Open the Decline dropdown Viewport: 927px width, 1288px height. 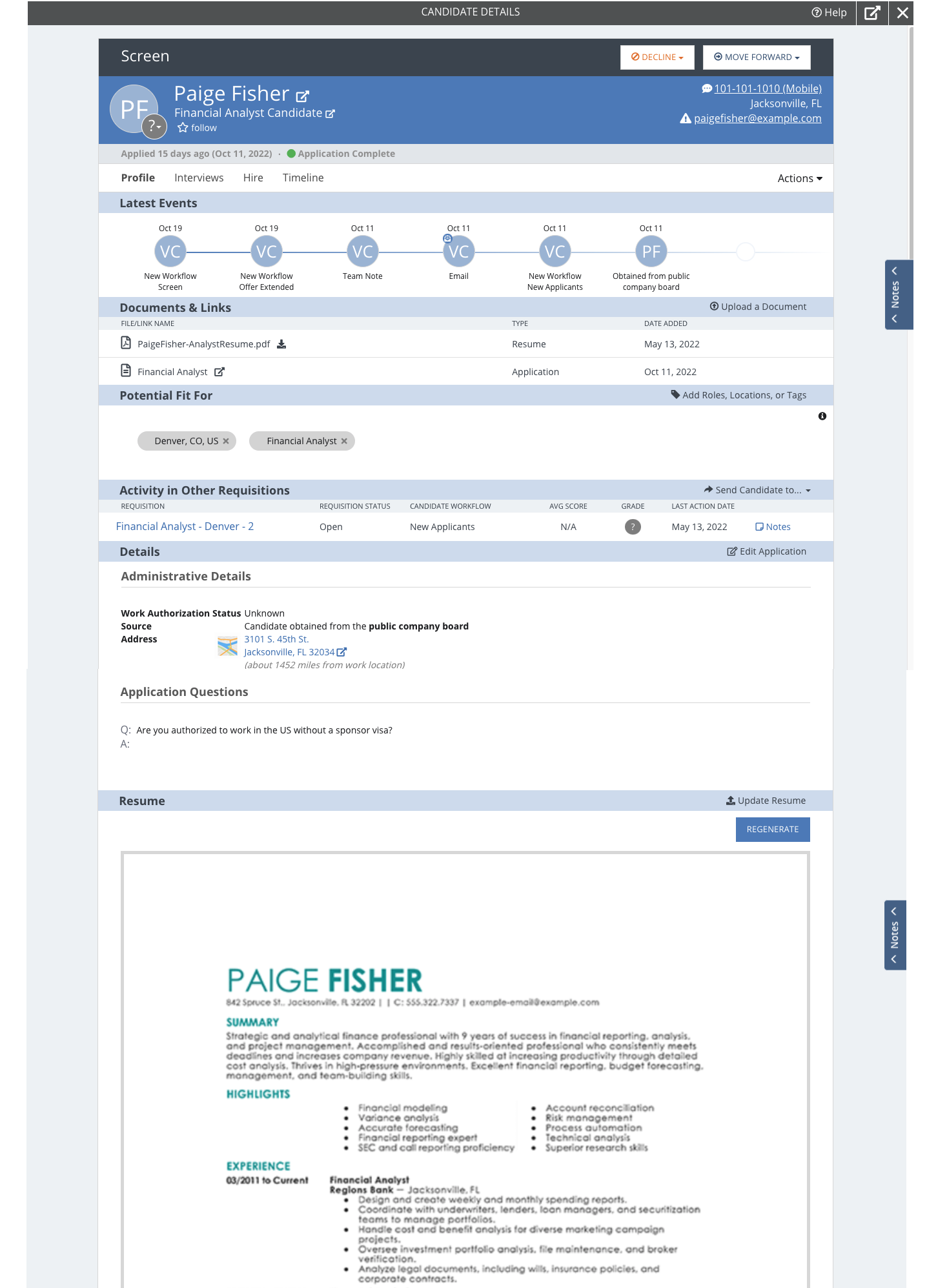tap(657, 57)
